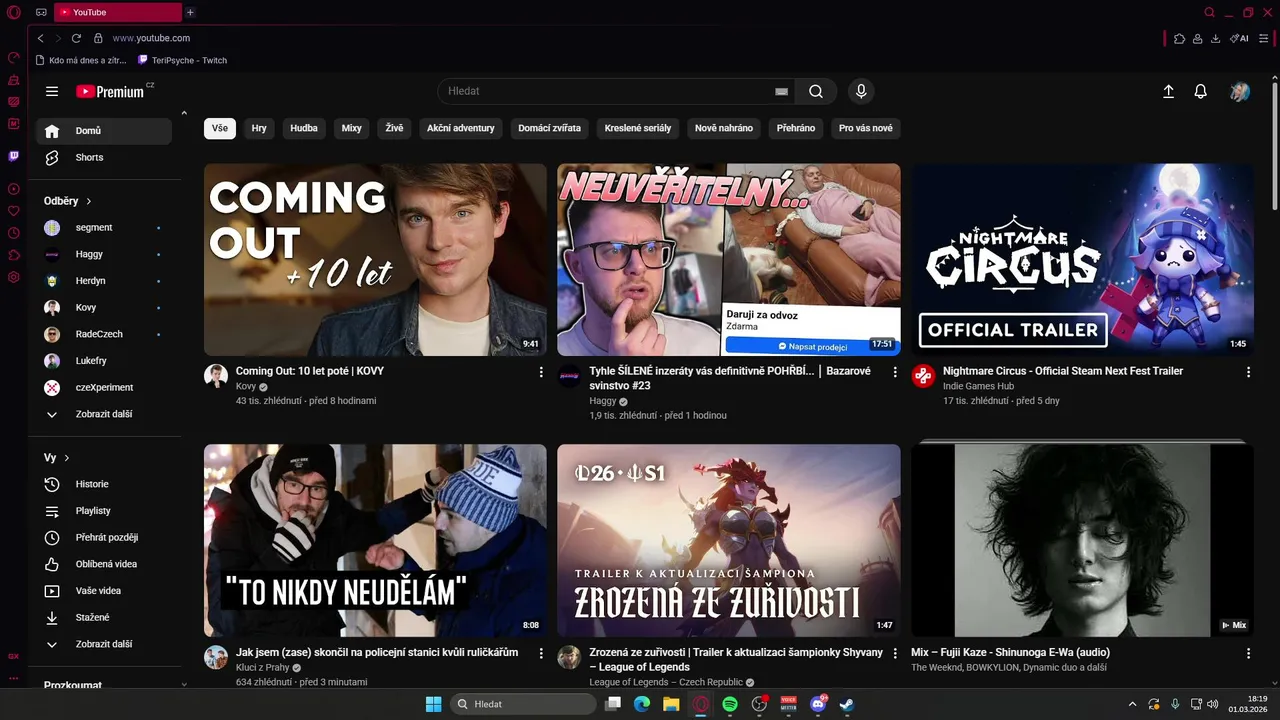Open a new browser tab

pos(190,12)
